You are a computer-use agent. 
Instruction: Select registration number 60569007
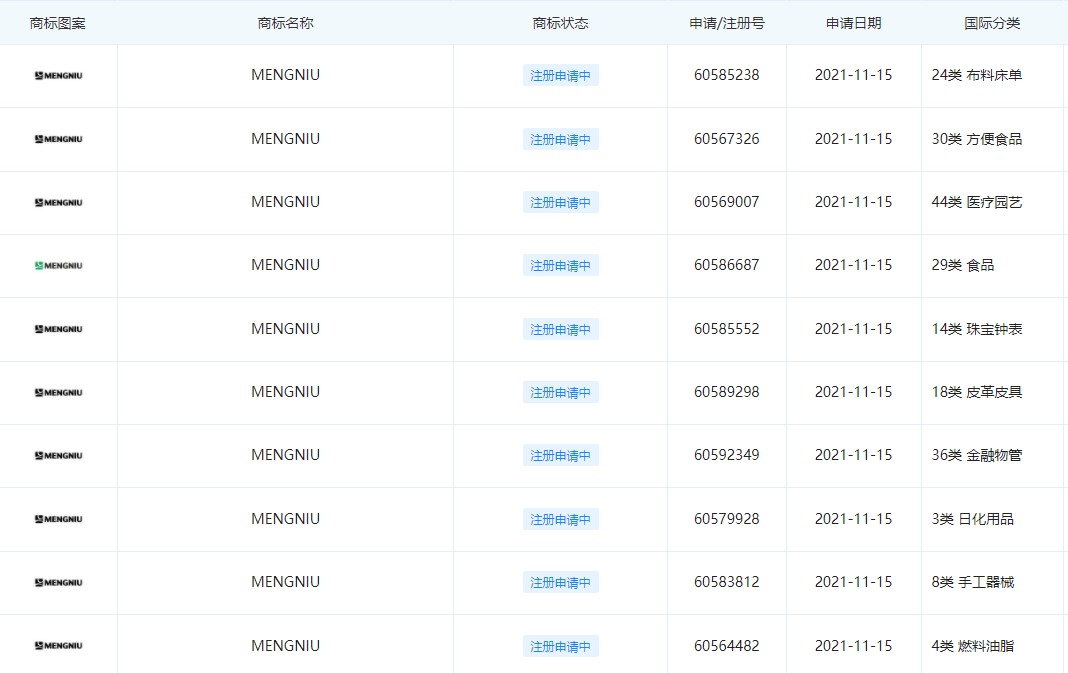(x=727, y=202)
